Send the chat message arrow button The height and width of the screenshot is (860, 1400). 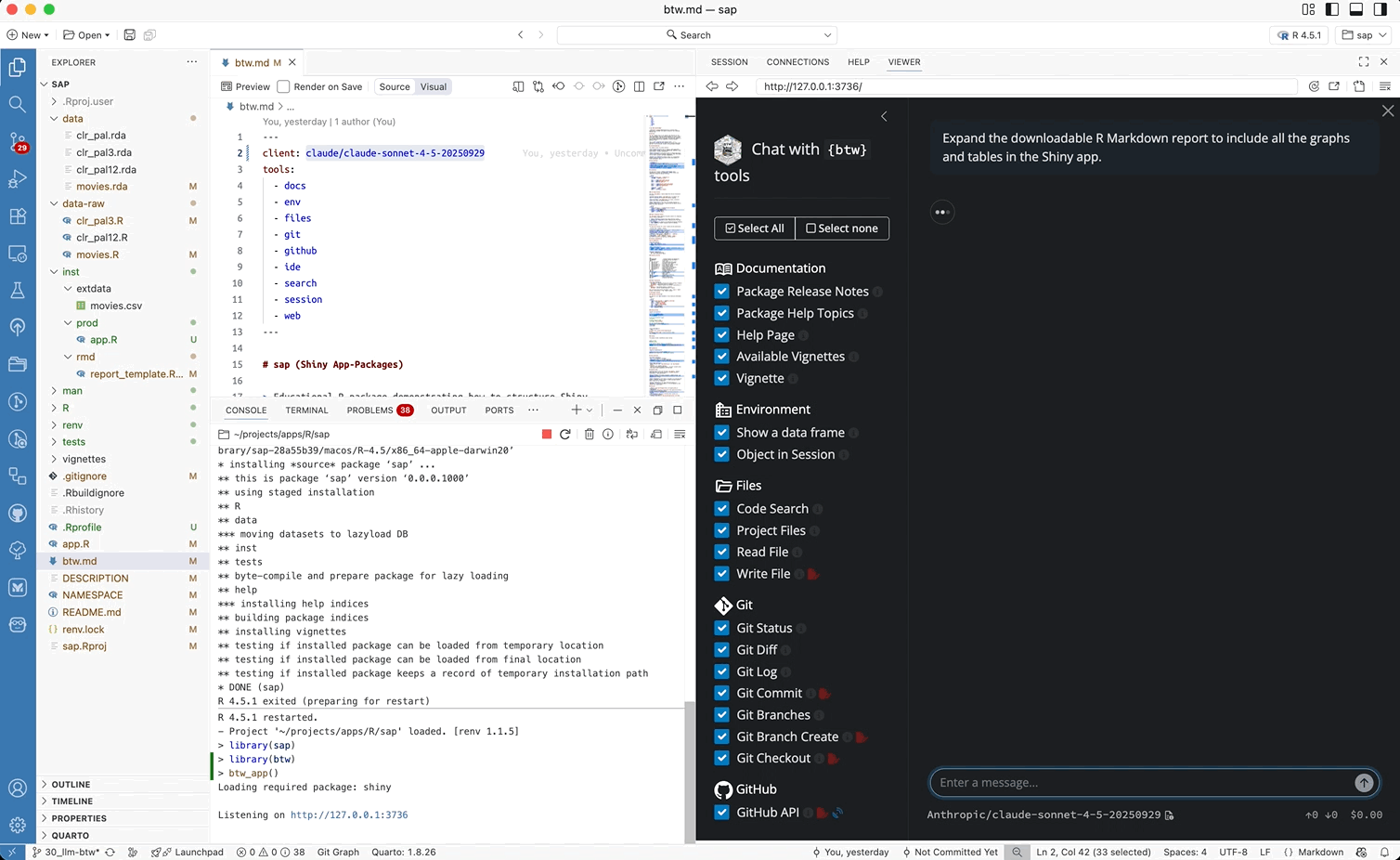[x=1364, y=783]
